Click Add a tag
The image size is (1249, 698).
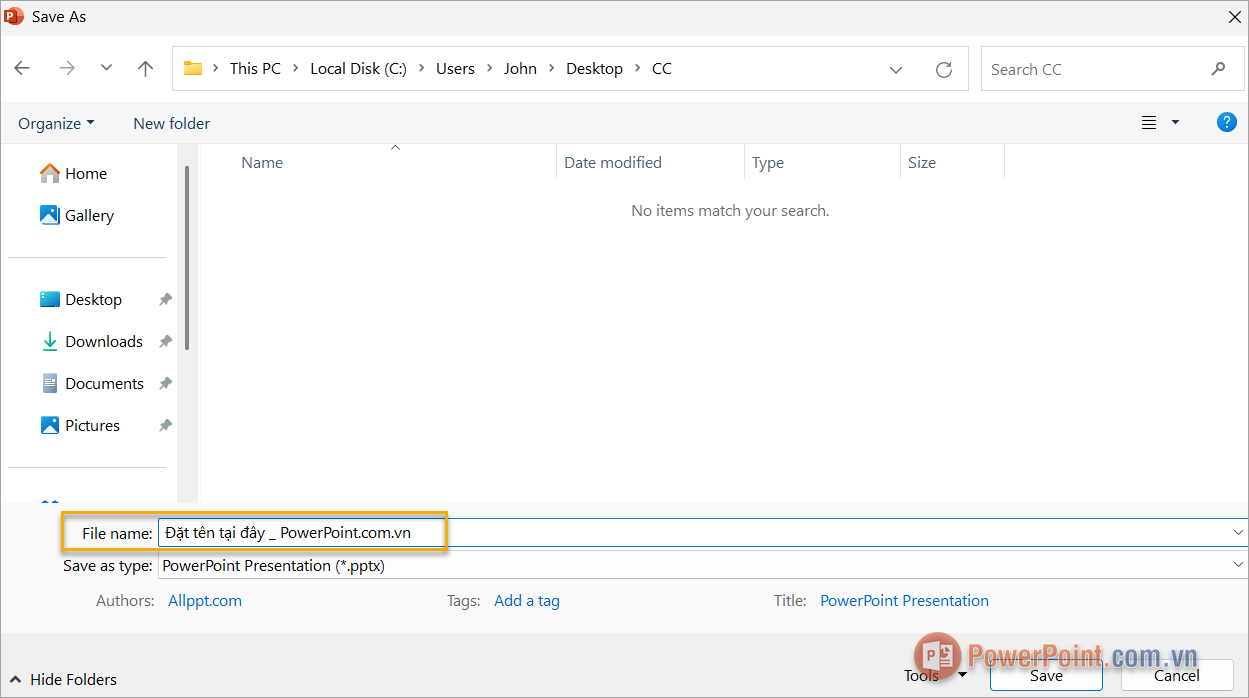click(527, 600)
